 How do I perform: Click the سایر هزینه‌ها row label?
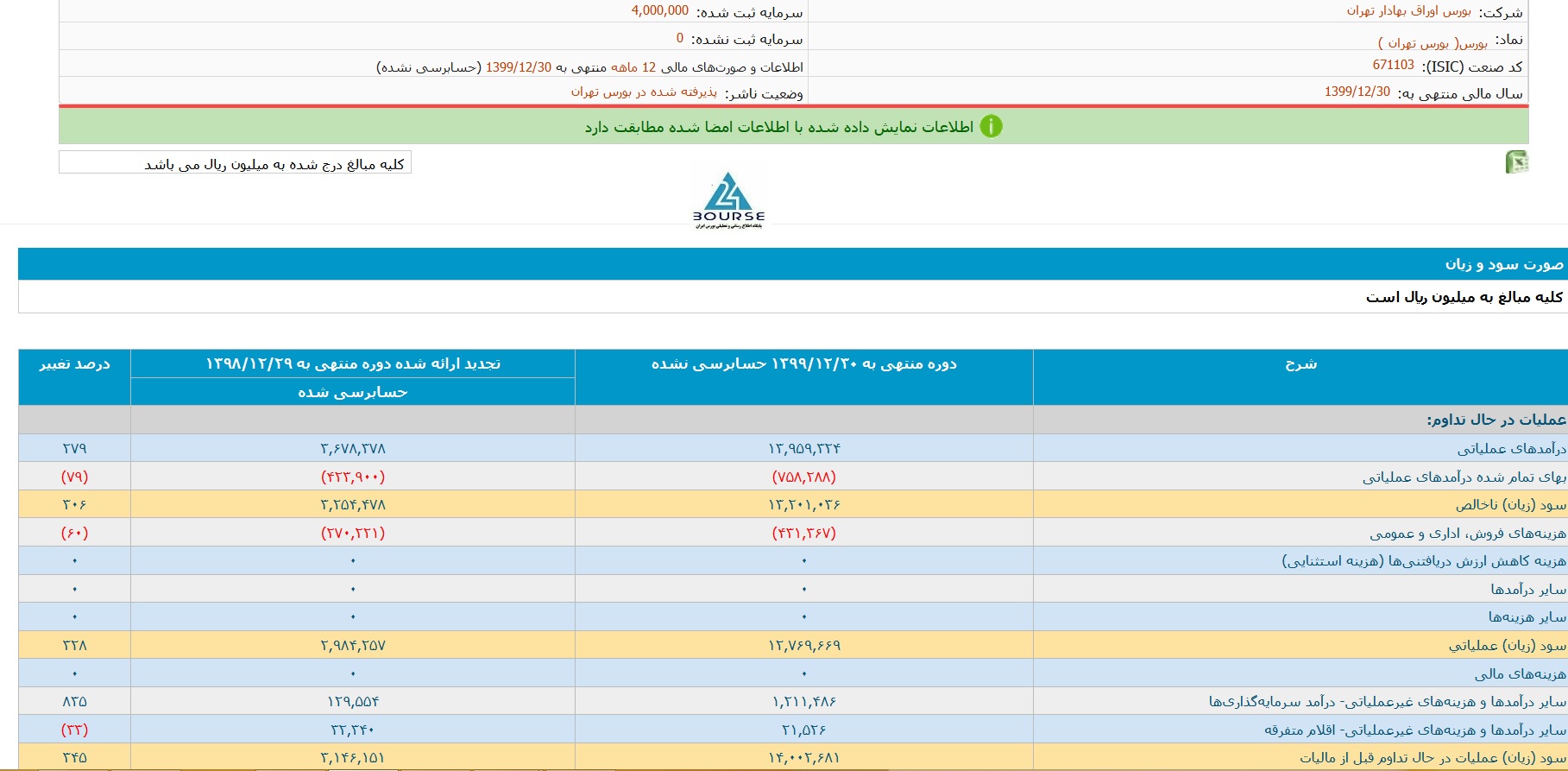1527,616
